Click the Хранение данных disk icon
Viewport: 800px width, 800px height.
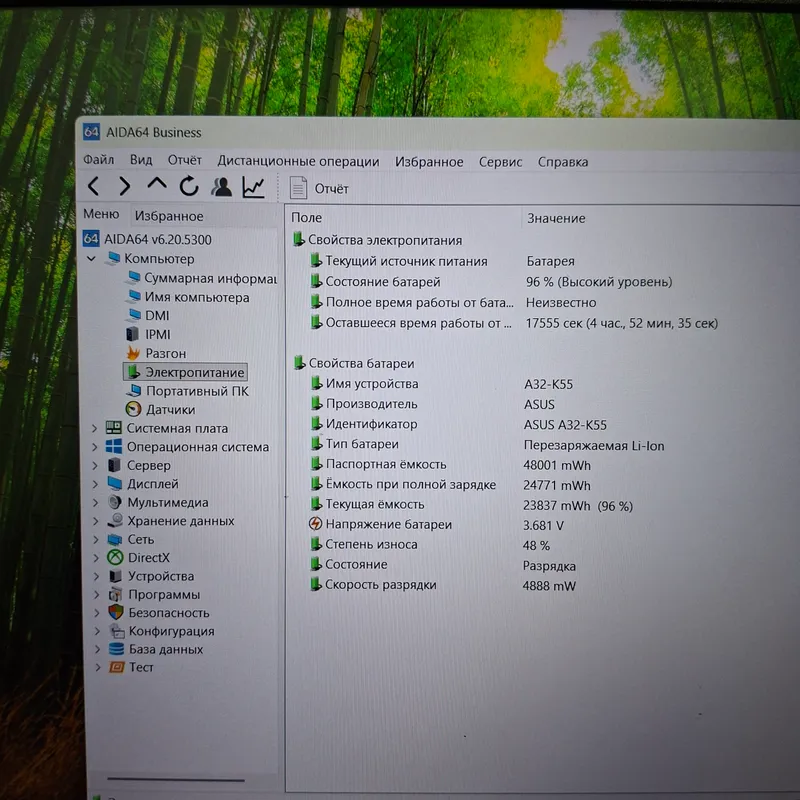point(115,520)
